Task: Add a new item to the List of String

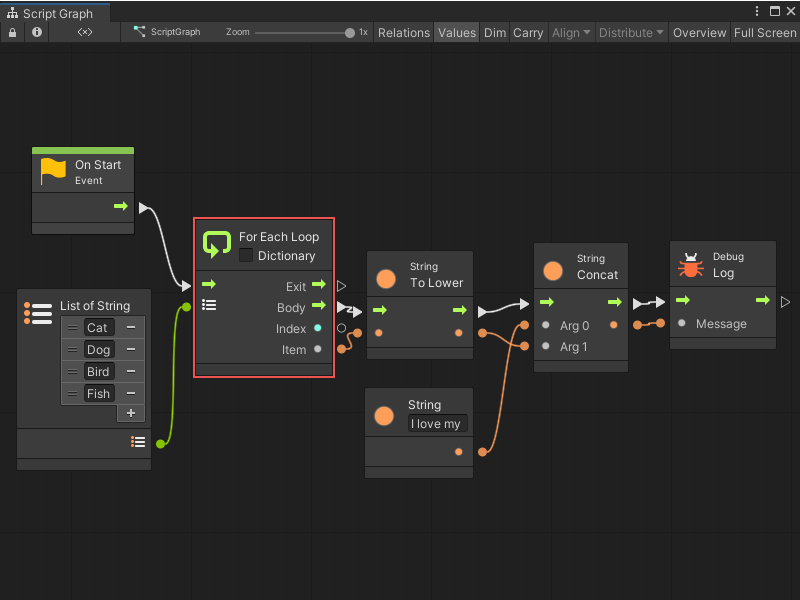Action: 131,412
